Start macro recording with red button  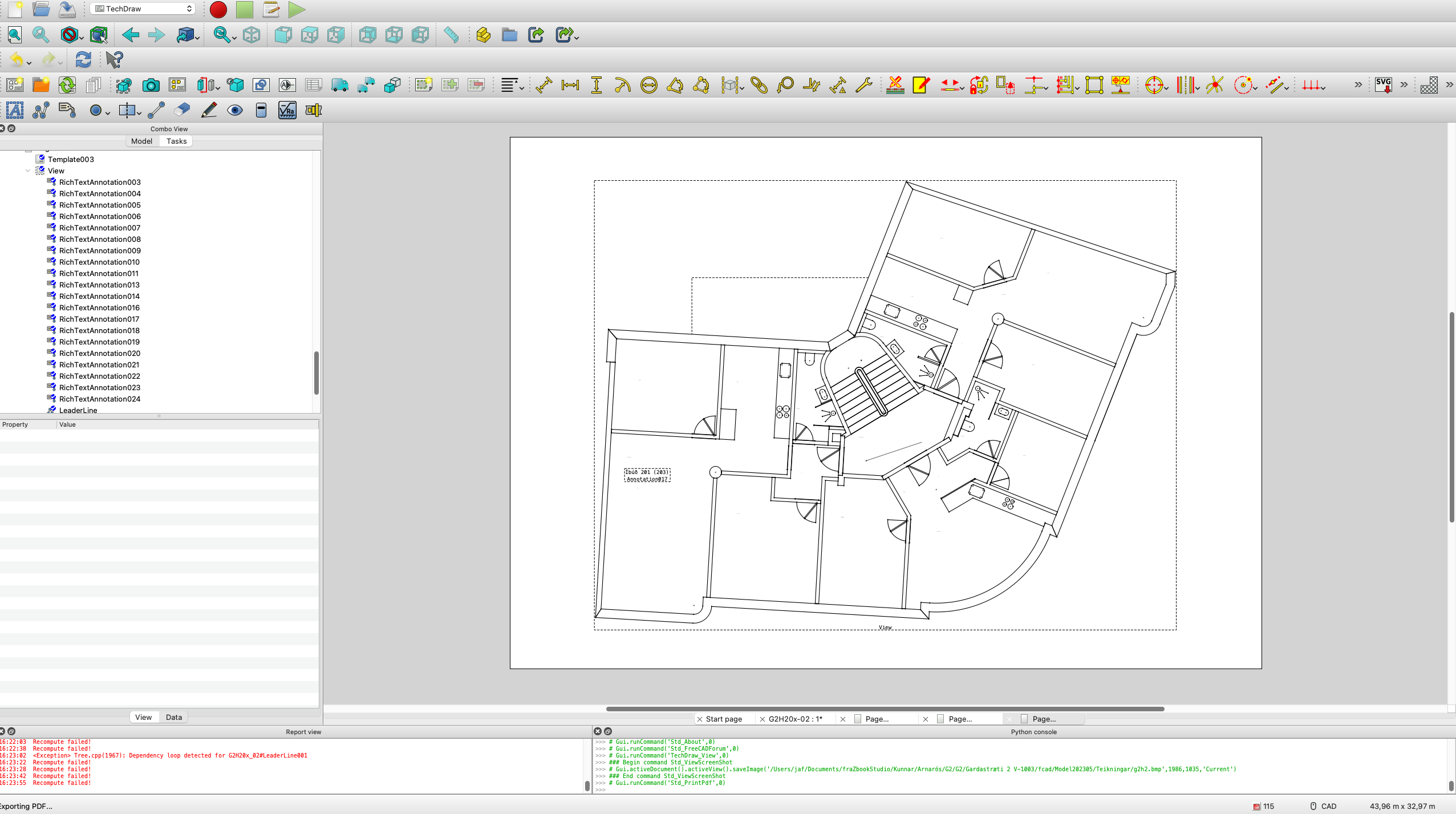pyautogui.click(x=218, y=9)
